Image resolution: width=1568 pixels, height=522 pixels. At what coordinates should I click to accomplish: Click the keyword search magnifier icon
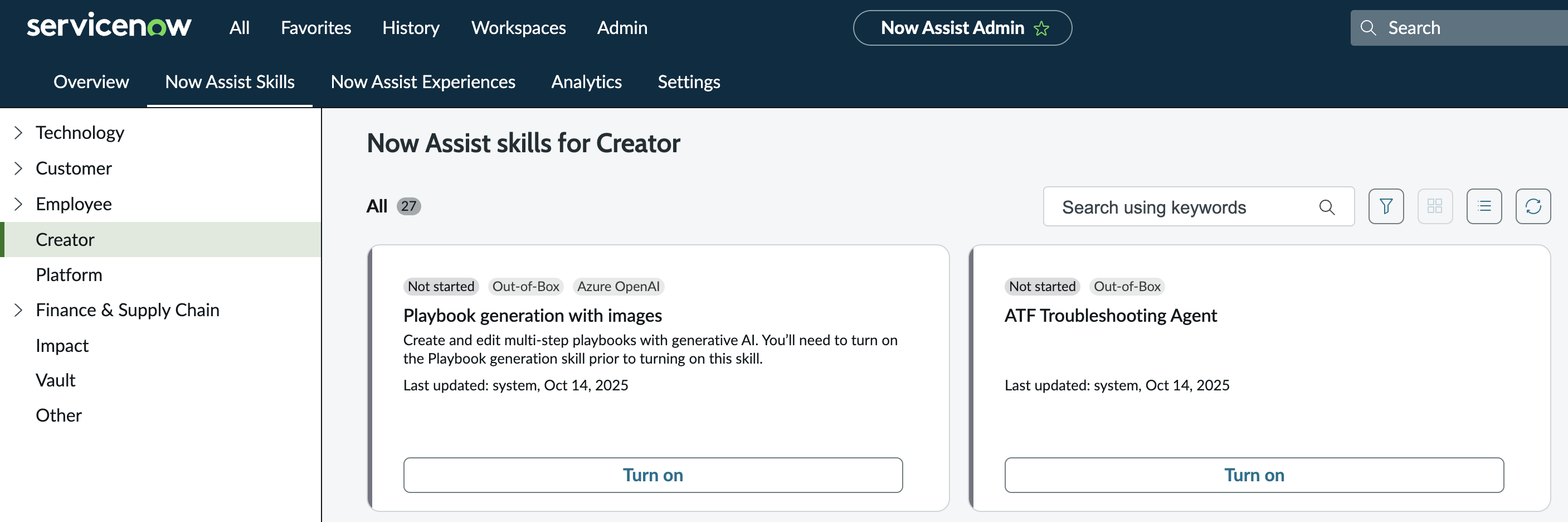click(1327, 207)
